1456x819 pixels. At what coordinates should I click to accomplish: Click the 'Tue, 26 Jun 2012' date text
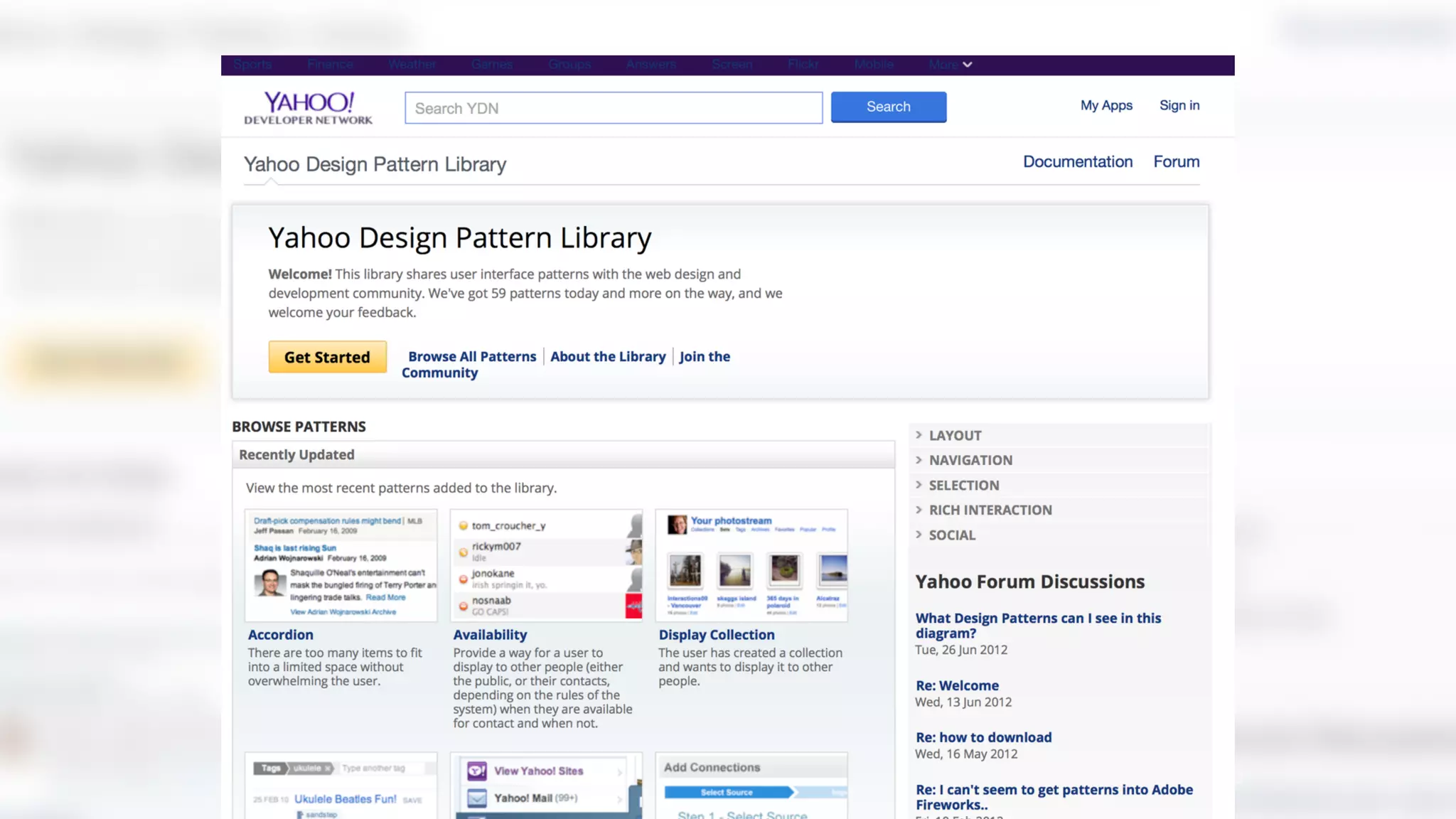click(961, 650)
